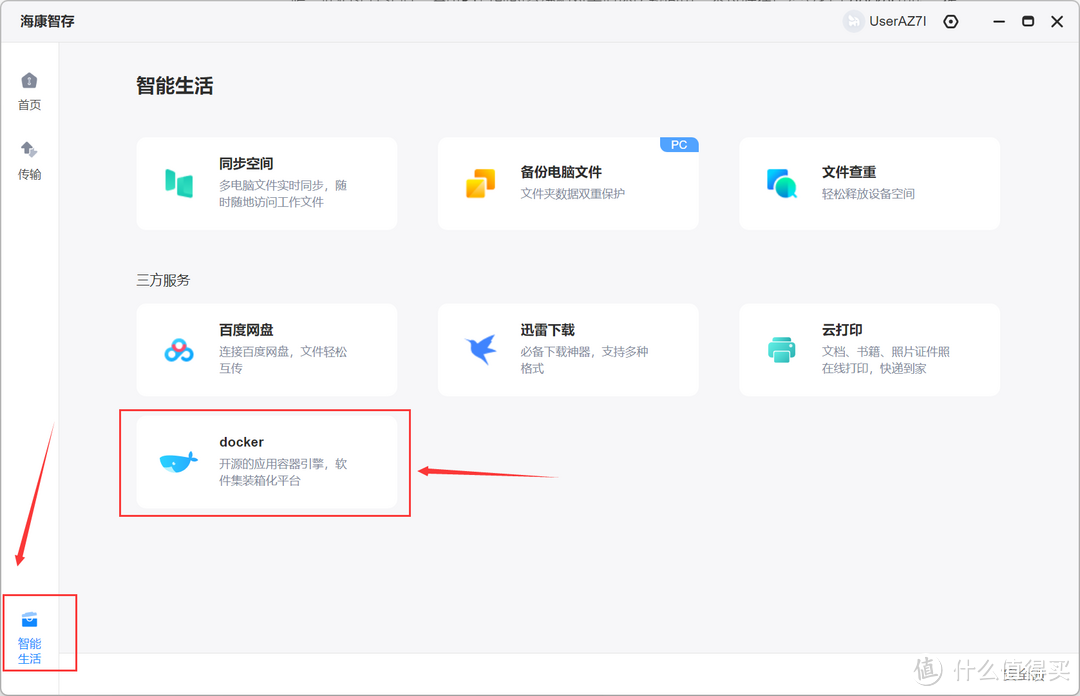Open 迅雷下载 download service card

(x=568, y=349)
